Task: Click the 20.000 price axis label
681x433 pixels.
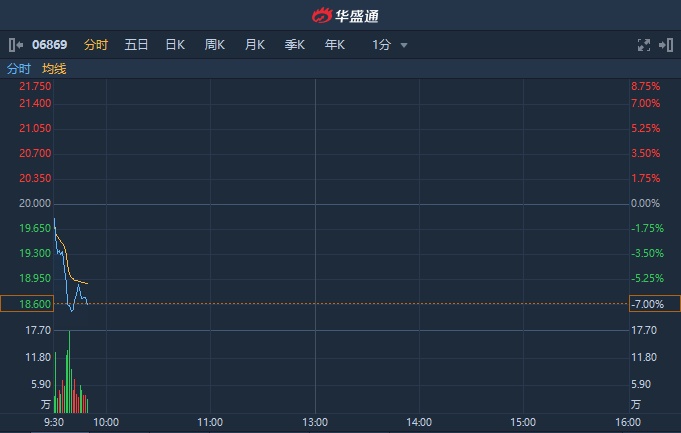Action: point(35,203)
